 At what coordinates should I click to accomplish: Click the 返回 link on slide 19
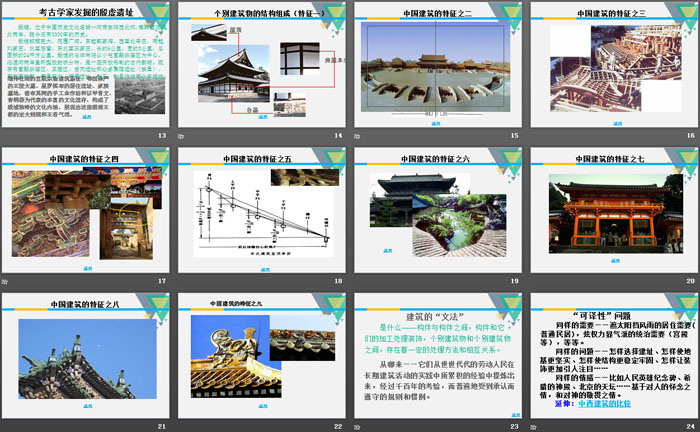[388, 251]
